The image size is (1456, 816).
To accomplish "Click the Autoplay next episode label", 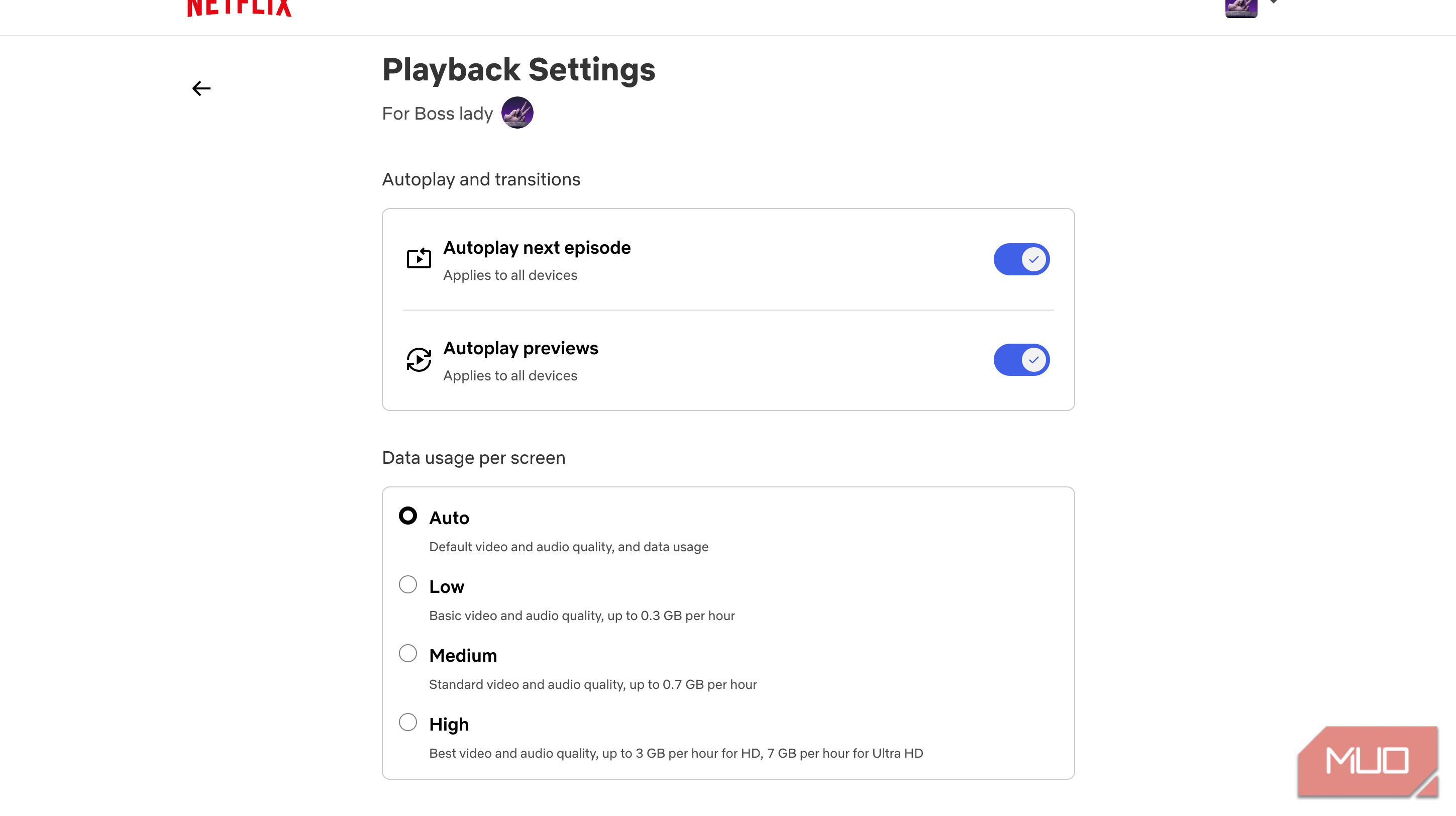I will point(537,248).
